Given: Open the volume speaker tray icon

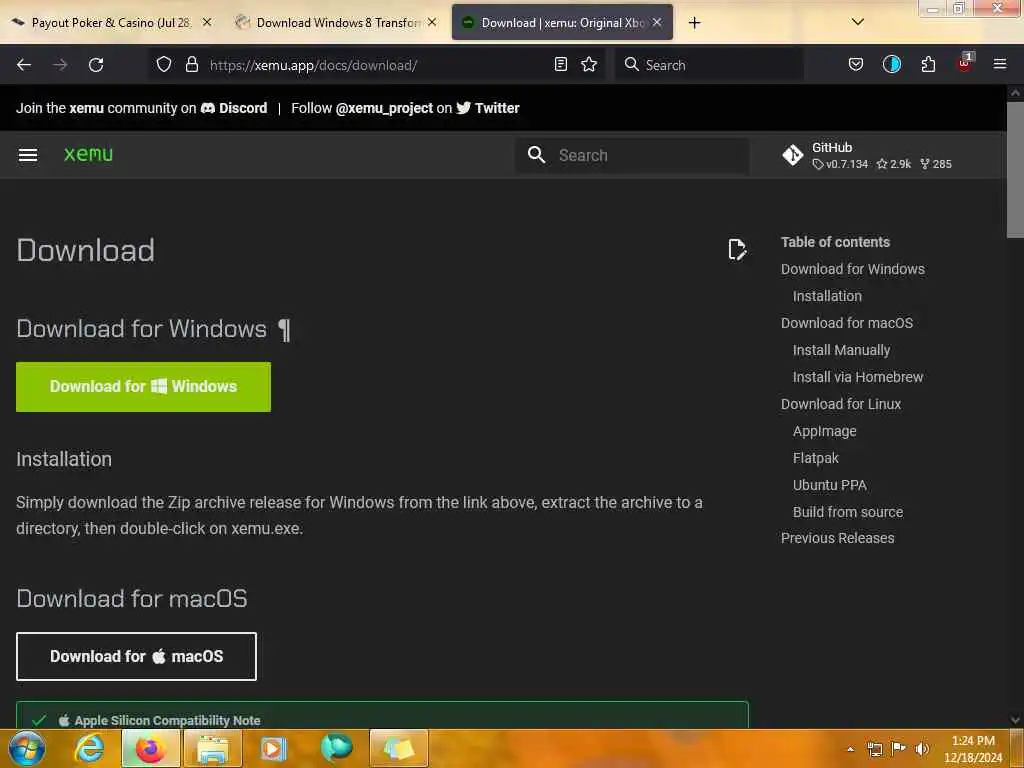Looking at the screenshot, I should [x=921, y=749].
